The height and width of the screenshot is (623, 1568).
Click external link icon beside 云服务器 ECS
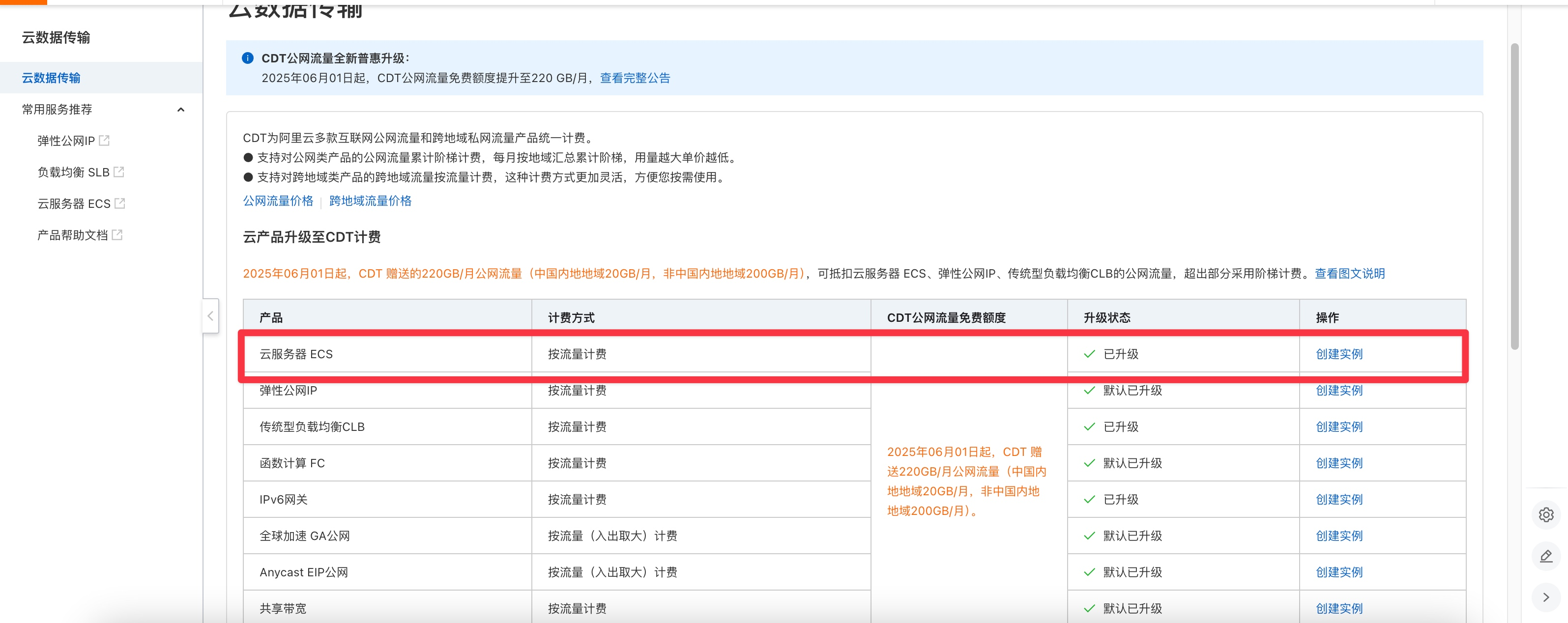click(x=120, y=203)
